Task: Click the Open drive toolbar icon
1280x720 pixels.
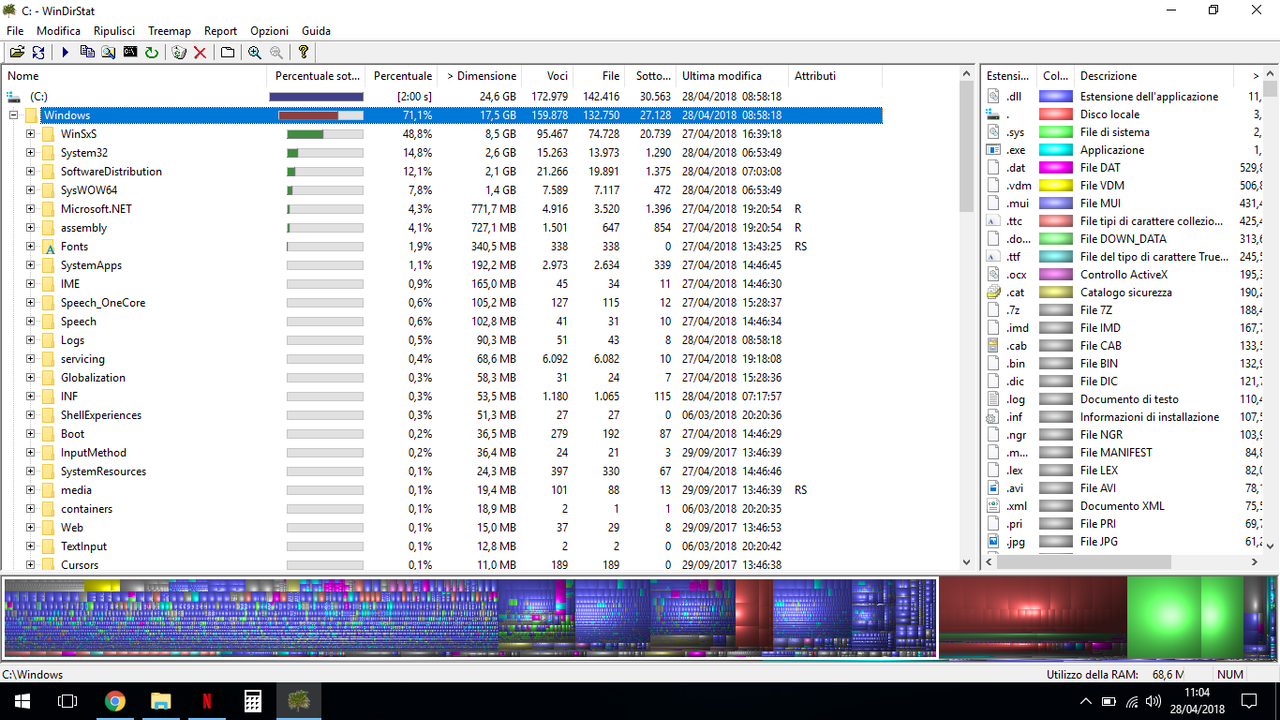Action: [x=17, y=52]
